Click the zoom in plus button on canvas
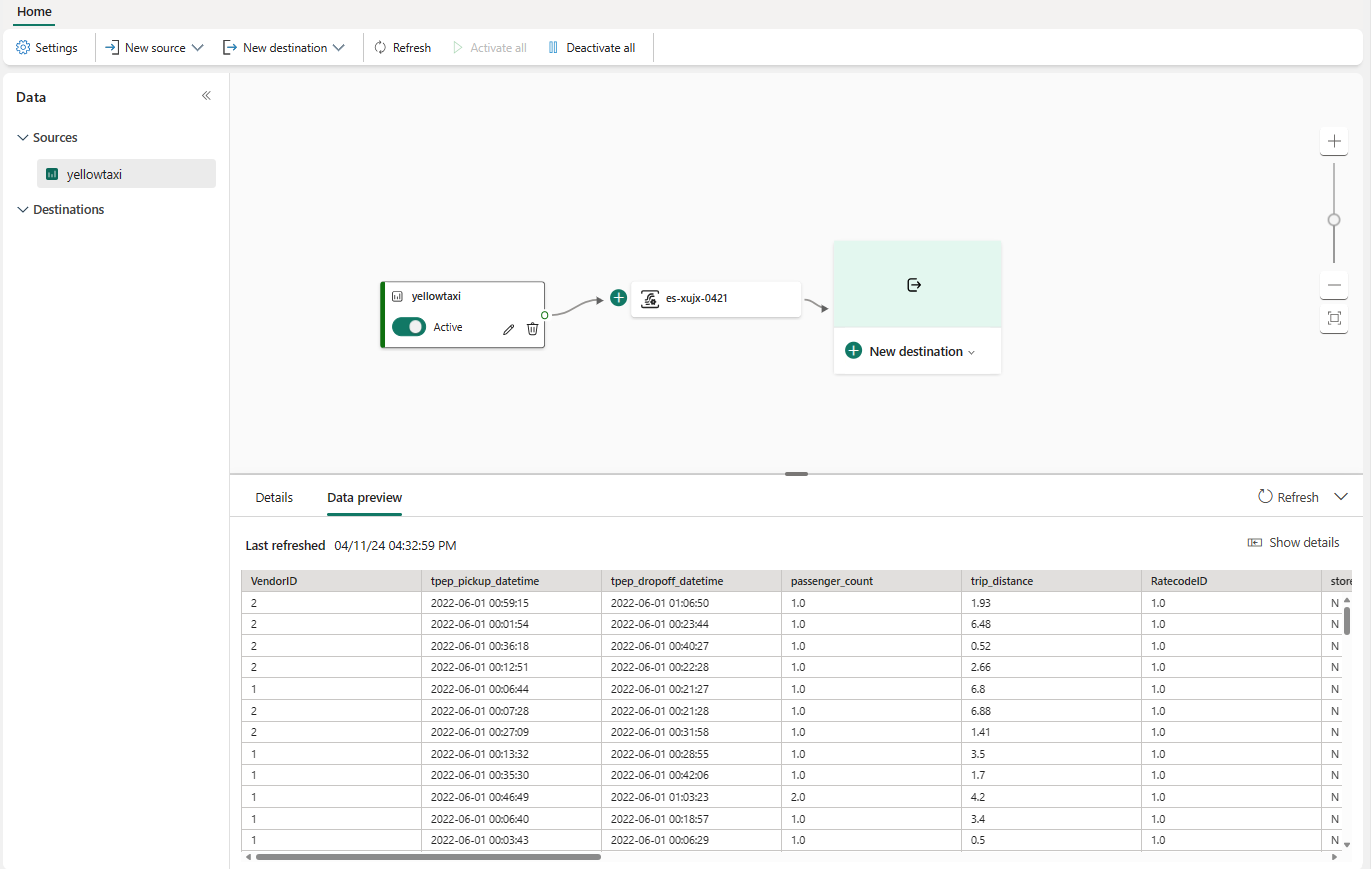The image size is (1371, 869). click(x=1333, y=142)
